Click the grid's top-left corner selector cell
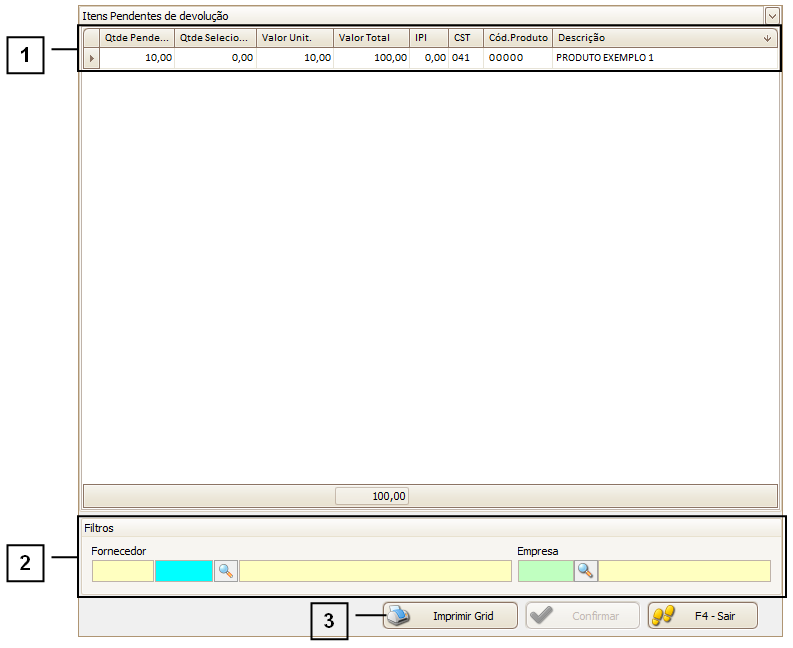793x648 pixels. [x=92, y=38]
